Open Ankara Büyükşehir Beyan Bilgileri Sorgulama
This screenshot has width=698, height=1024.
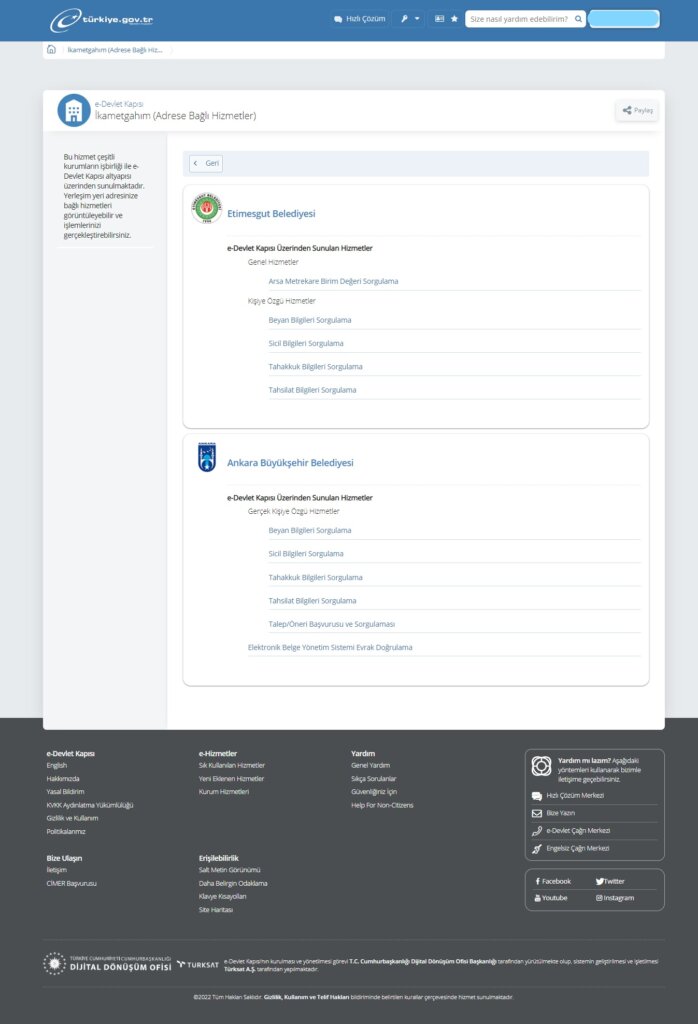[x=309, y=530]
